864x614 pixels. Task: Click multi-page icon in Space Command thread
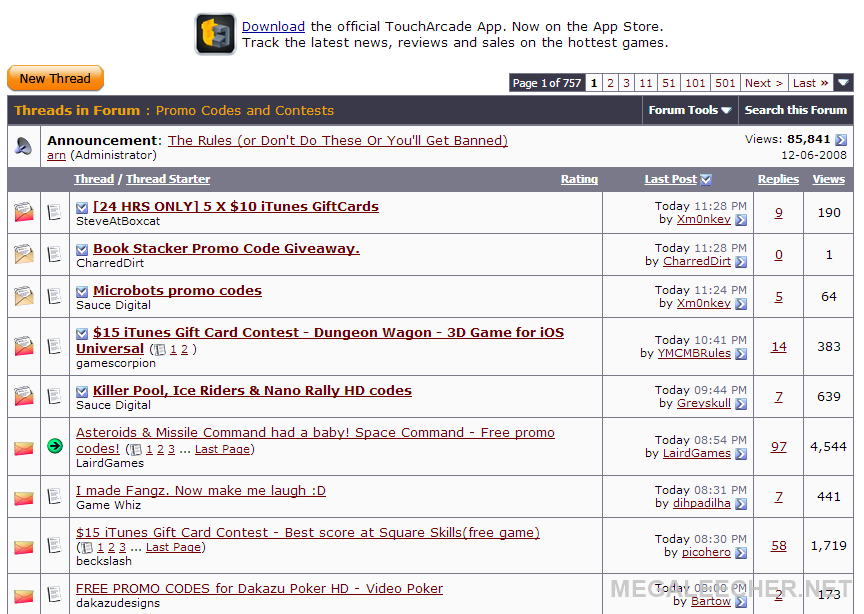point(136,450)
